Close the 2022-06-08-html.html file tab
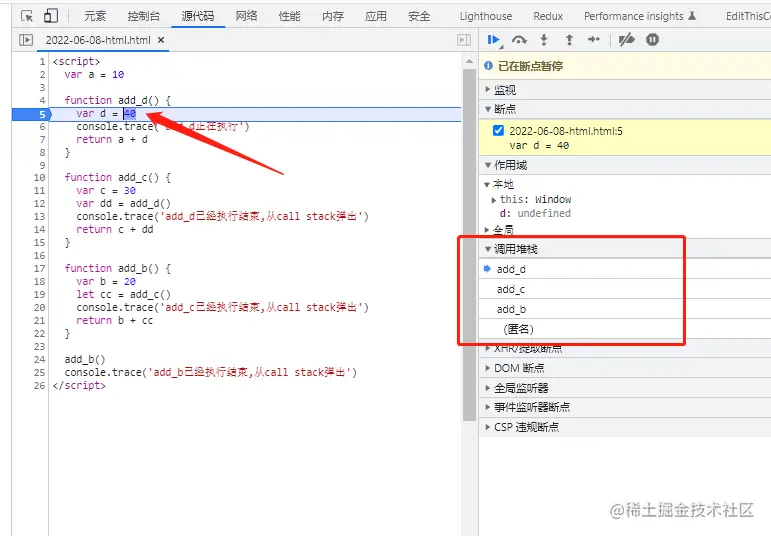This screenshot has width=771, height=536. 161,40
